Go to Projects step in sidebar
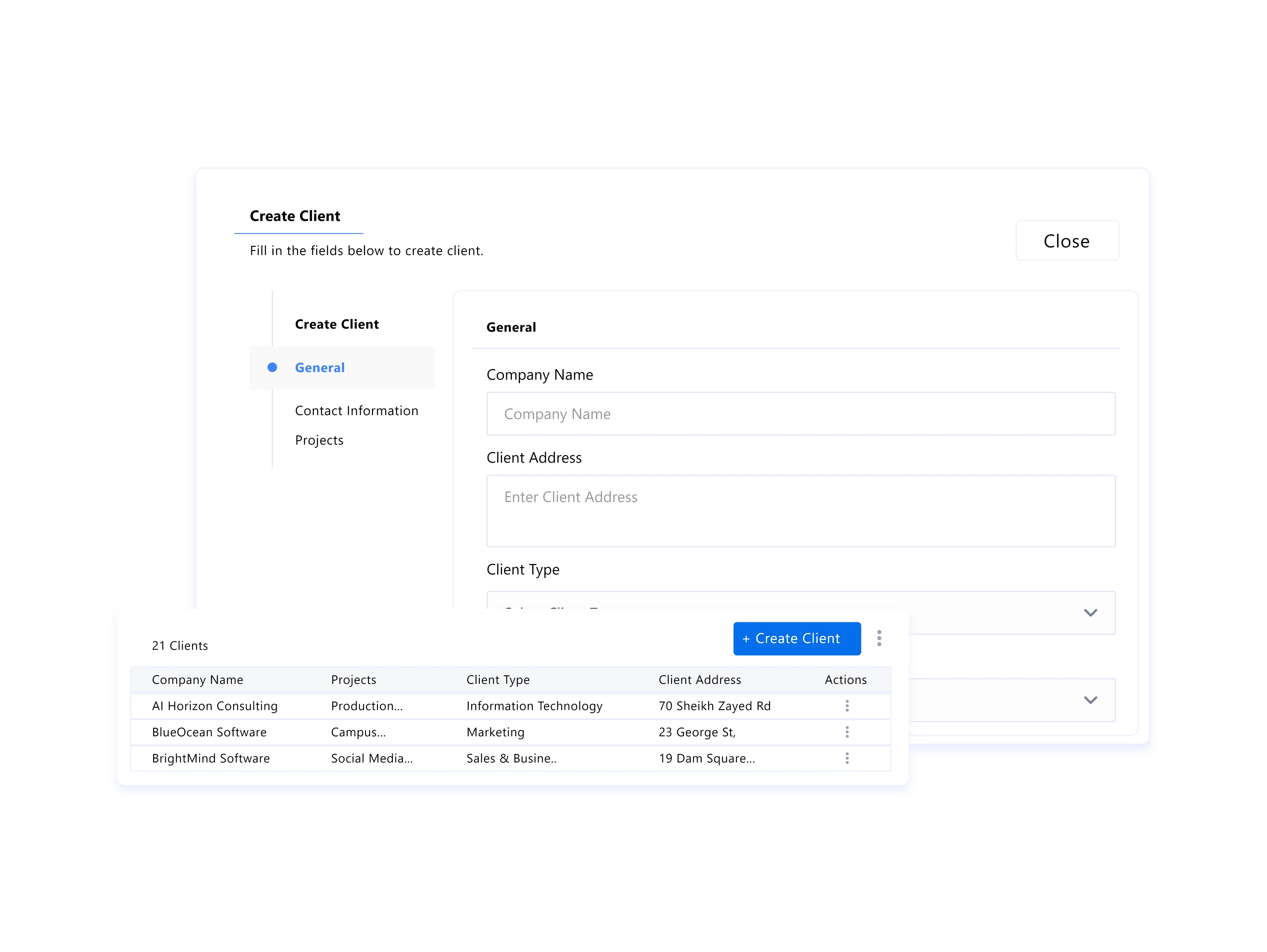Viewport: 1267px width, 952px height. (x=319, y=440)
